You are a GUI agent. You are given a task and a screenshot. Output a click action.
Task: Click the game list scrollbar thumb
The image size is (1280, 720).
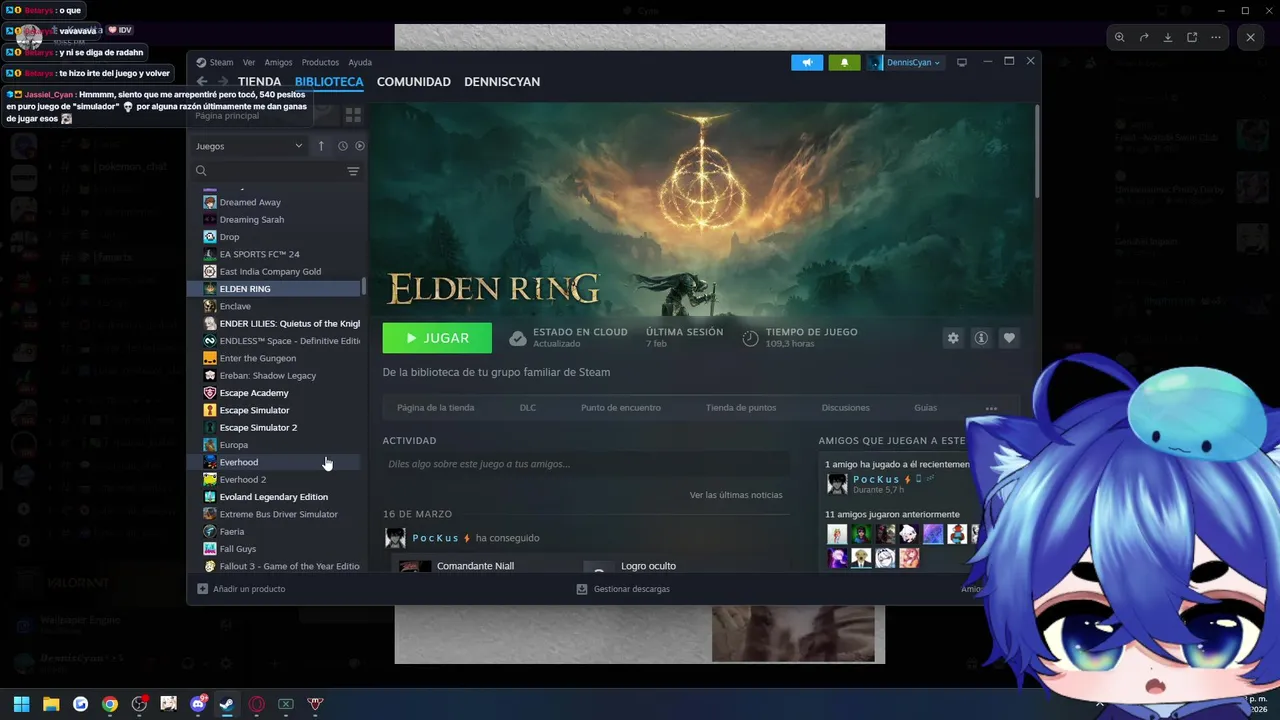point(364,286)
